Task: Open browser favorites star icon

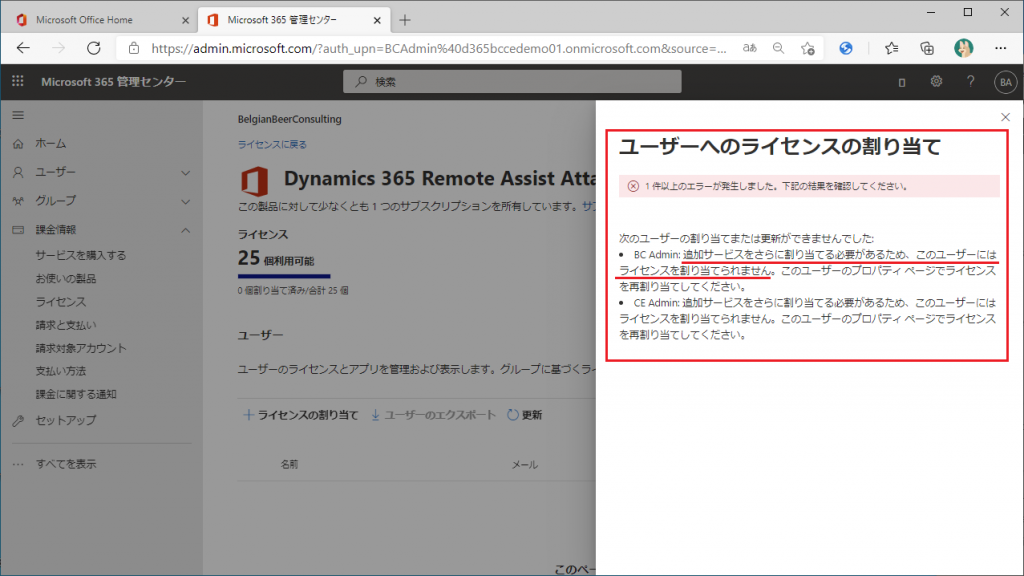Action: point(891,47)
